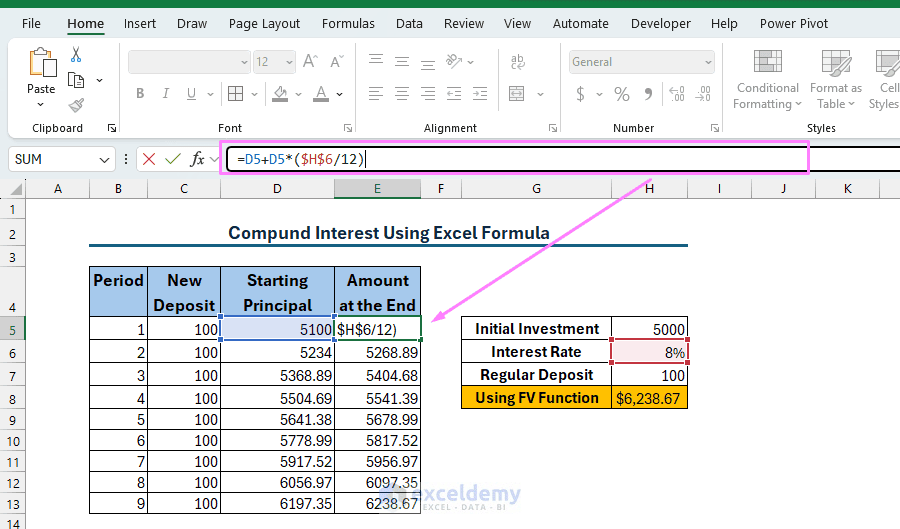Viewport: 900px width, 529px height.
Task: Open Number format dialog launcher
Action: click(715, 128)
